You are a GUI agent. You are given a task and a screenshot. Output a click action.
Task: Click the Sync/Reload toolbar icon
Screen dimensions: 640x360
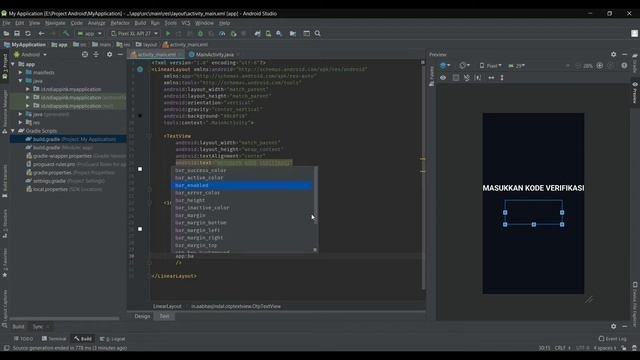click(28, 33)
